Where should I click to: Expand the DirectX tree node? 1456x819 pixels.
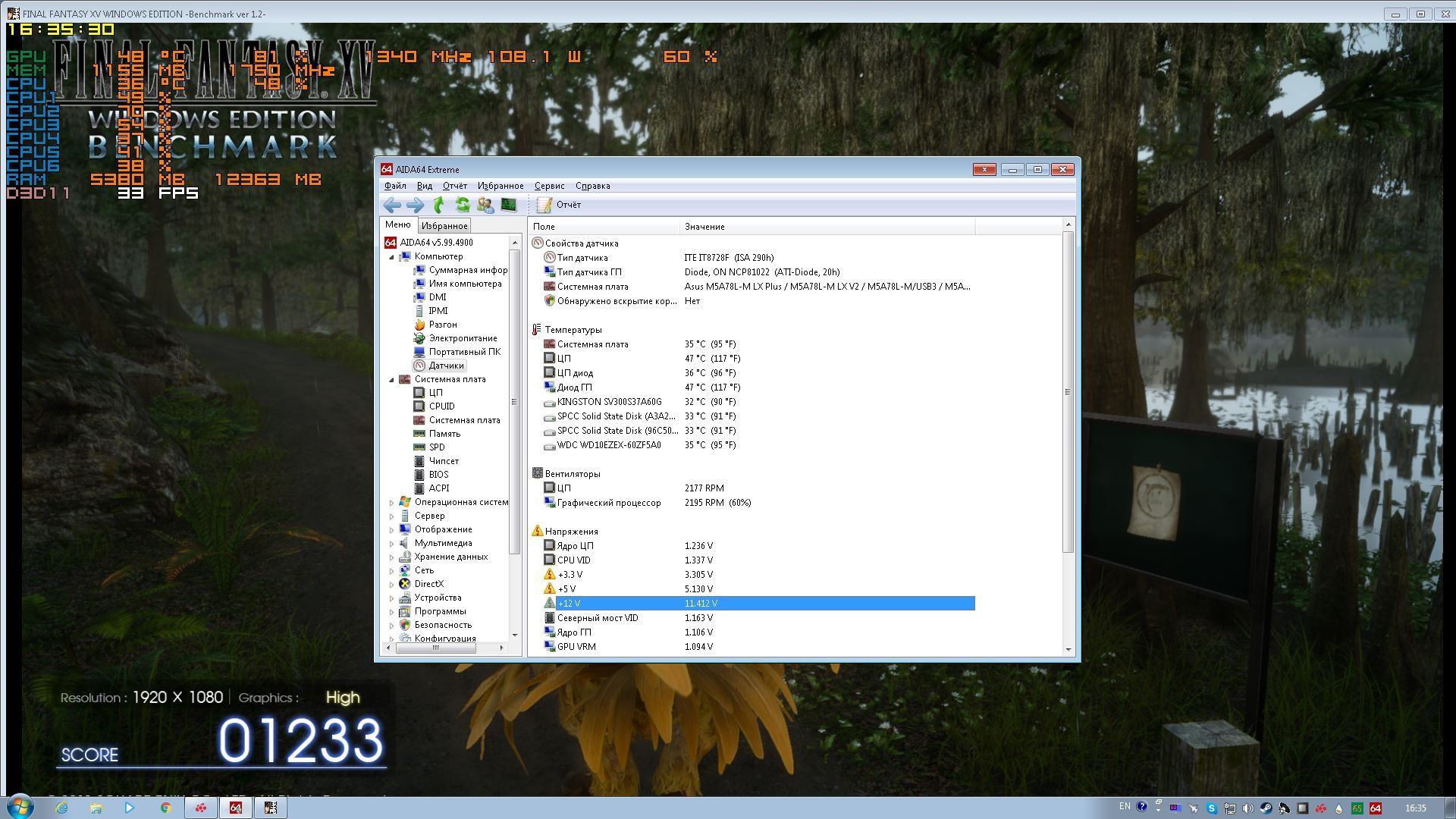click(x=392, y=585)
